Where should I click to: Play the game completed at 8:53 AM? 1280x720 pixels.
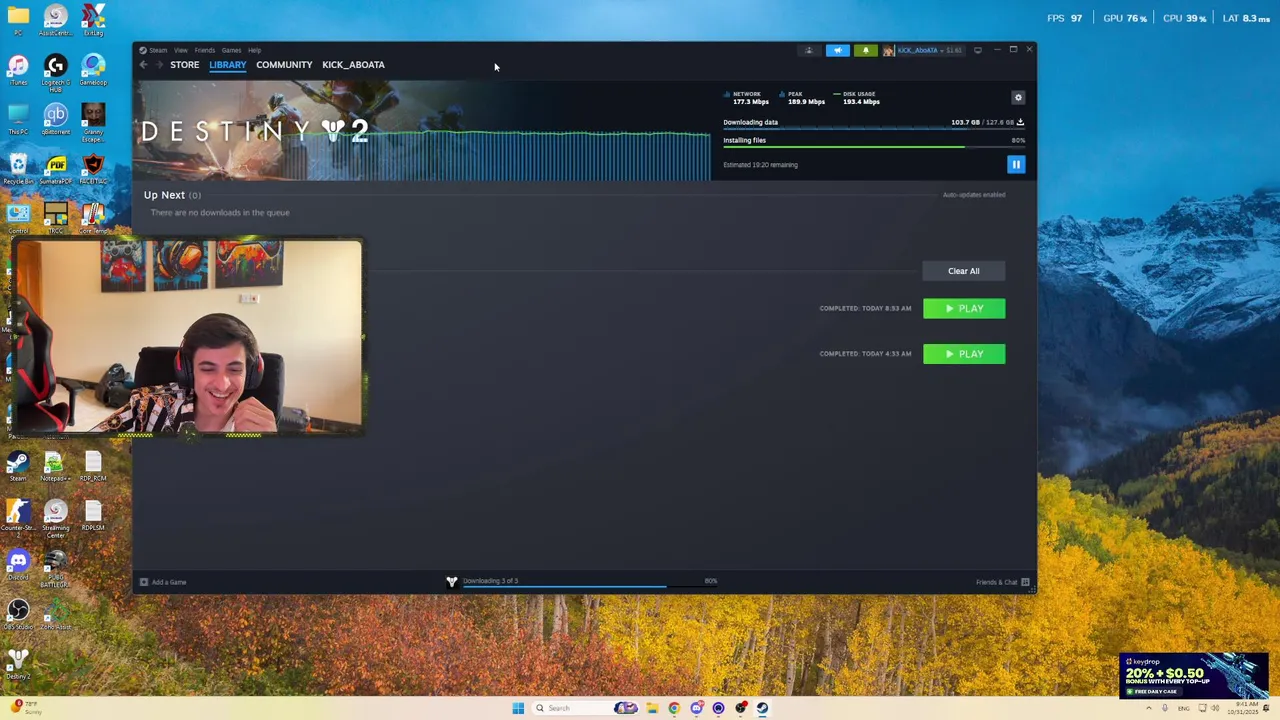pyautogui.click(x=964, y=308)
